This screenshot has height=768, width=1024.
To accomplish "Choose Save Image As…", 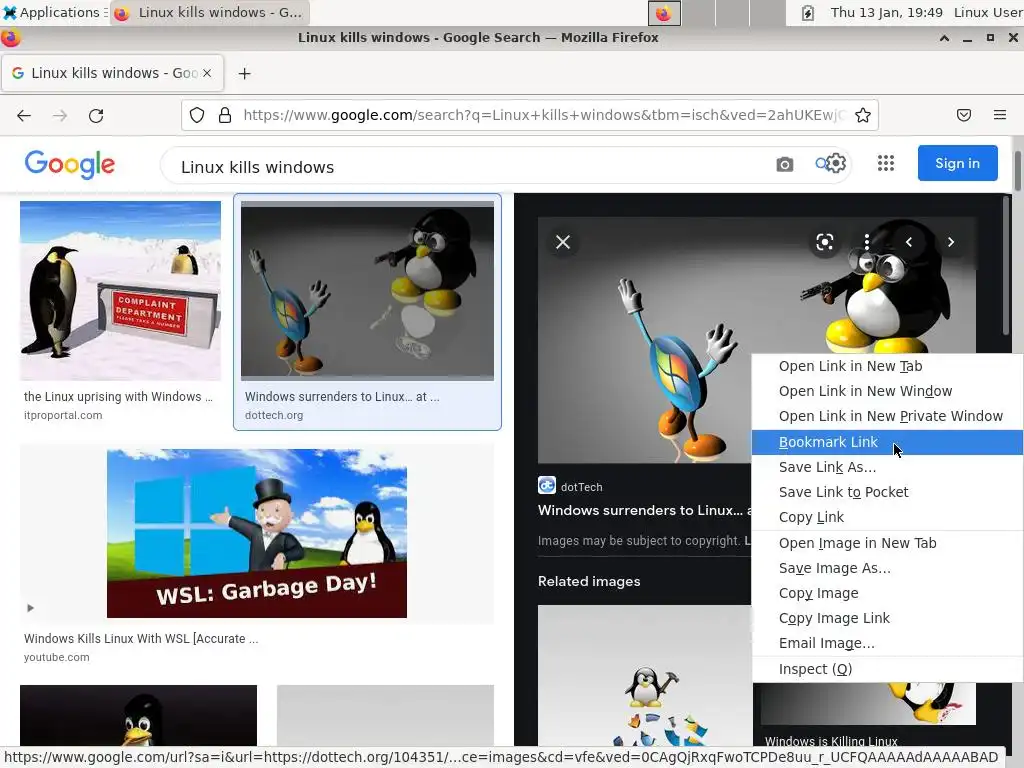I will pyautogui.click(x=887, y=568).
